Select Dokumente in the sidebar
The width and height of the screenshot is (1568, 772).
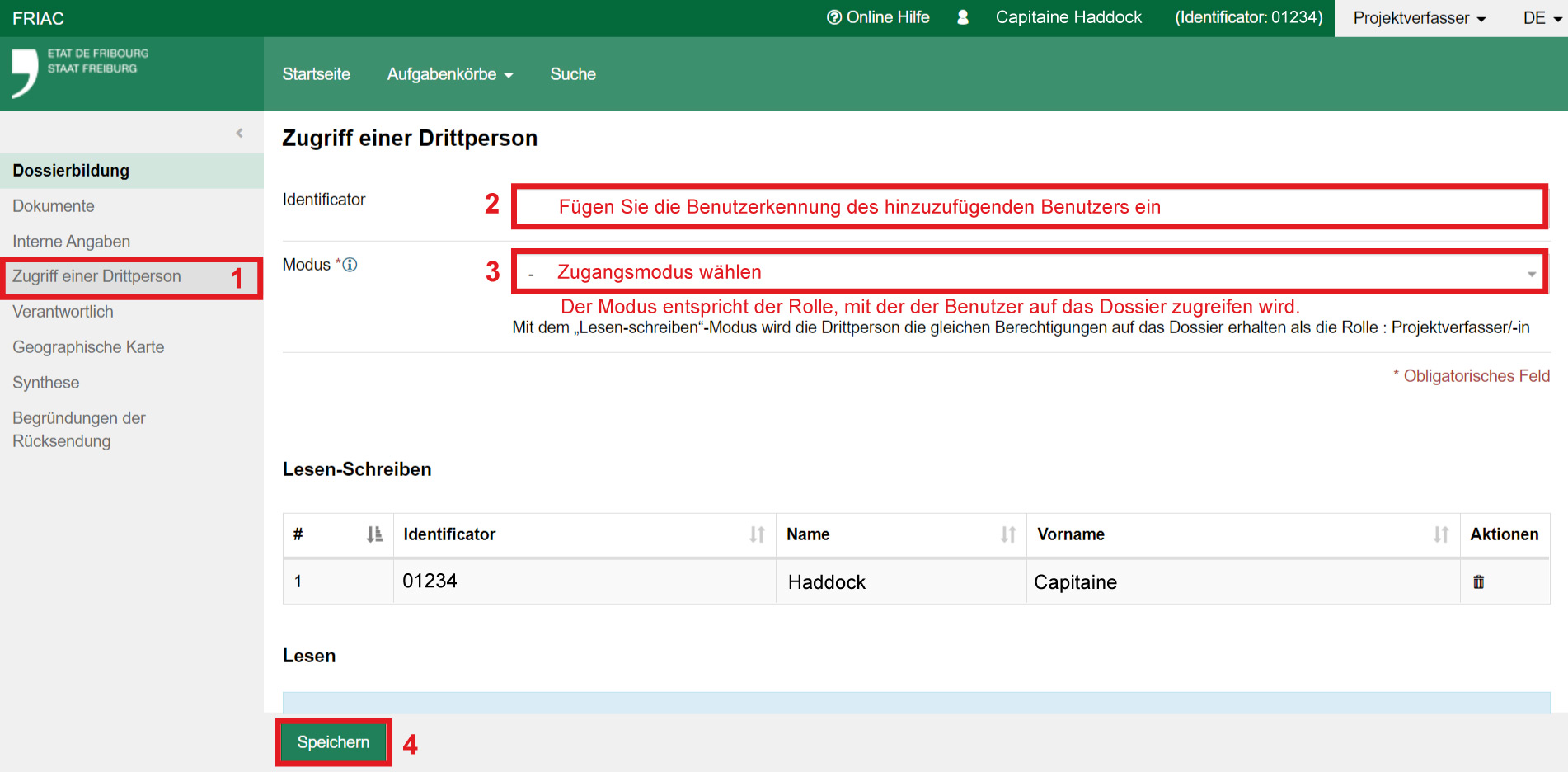pos(54,206)
